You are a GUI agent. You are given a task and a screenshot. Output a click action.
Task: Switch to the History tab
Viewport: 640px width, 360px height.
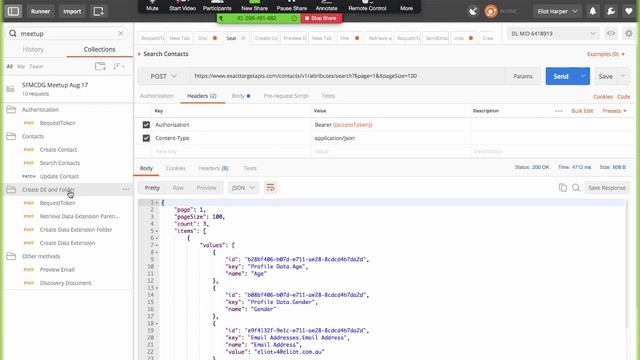[x=33, y=49]
